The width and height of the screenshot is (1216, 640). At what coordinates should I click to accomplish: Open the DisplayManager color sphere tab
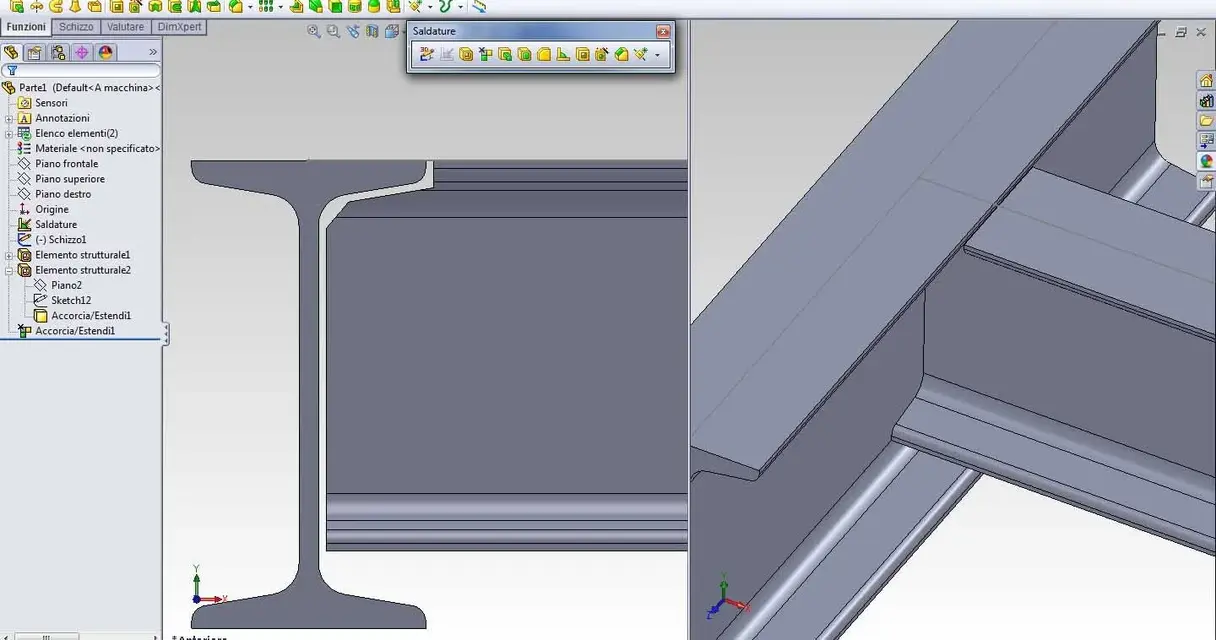click(105, 52)
